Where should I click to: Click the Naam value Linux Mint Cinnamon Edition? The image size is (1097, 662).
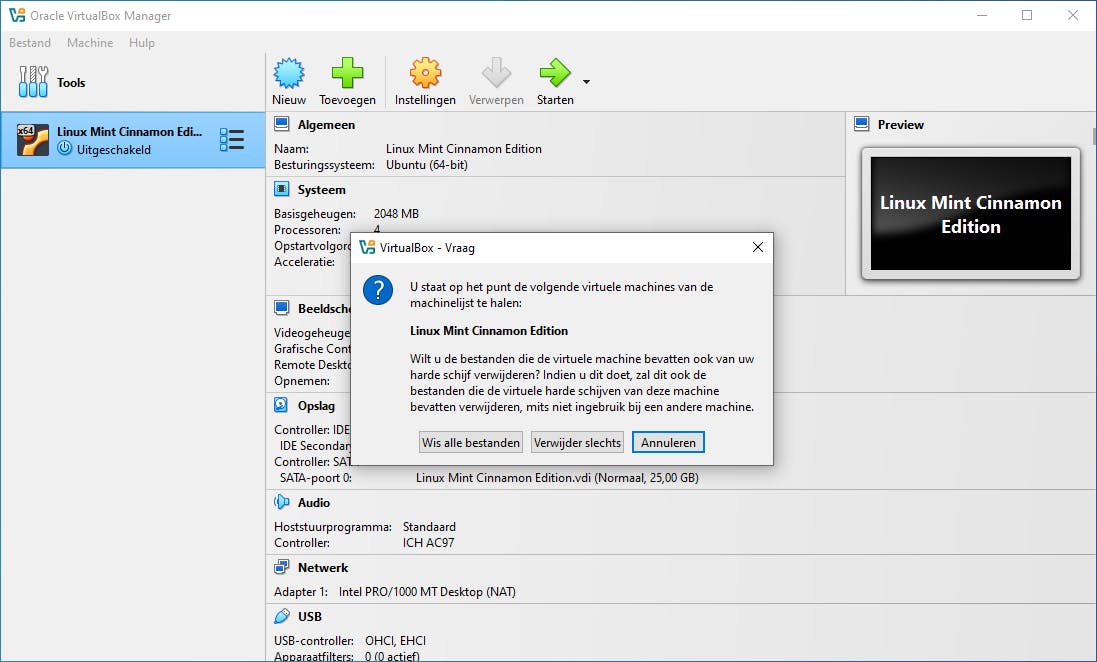(x=464, y=149)
